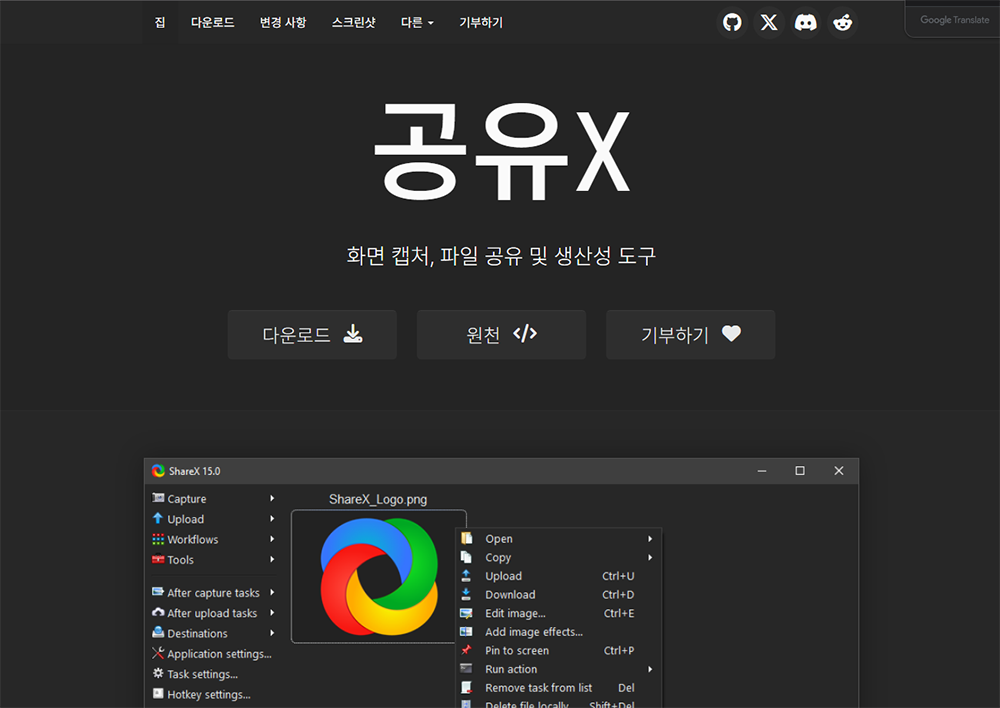The height and width of the screenshot is (708, 1000).
Task: Click the Tools toolbox icon
Action: coord(158,559)
